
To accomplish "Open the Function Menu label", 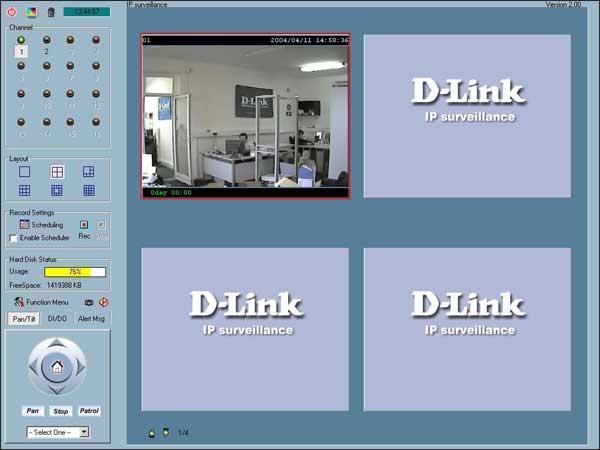I will tap(47, 302).
